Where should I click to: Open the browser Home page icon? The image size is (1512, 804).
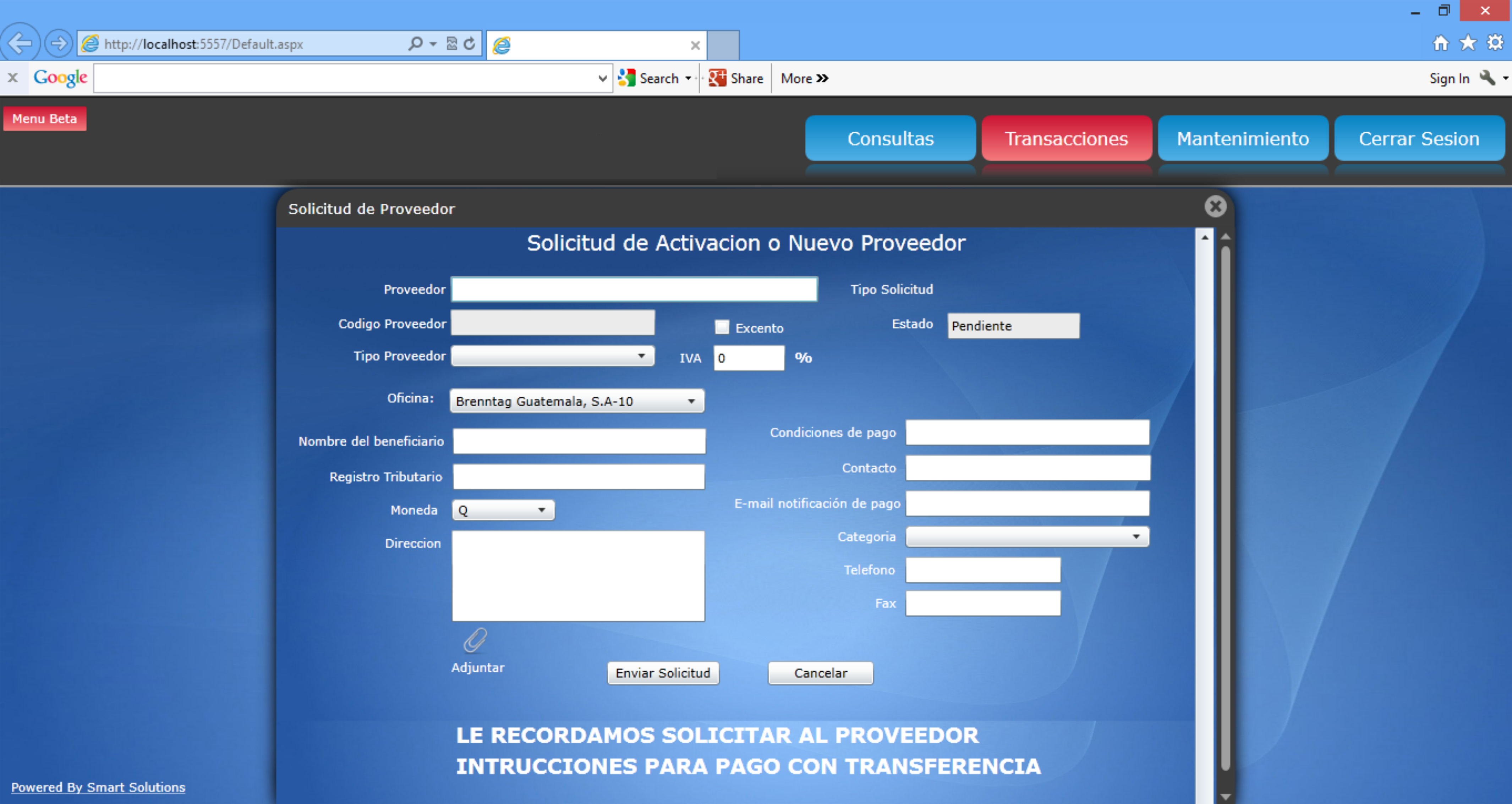click(x=1441, y=43)
